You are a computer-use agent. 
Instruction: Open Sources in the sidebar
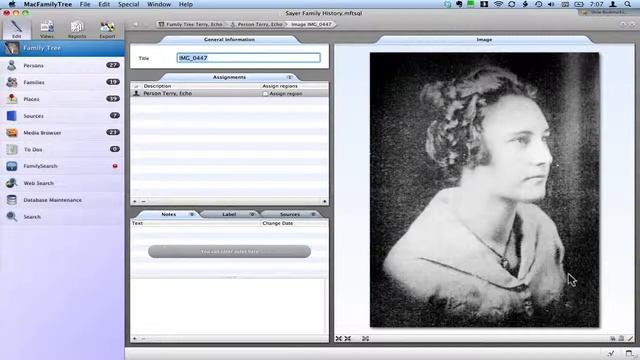click(x=62, y=116)
